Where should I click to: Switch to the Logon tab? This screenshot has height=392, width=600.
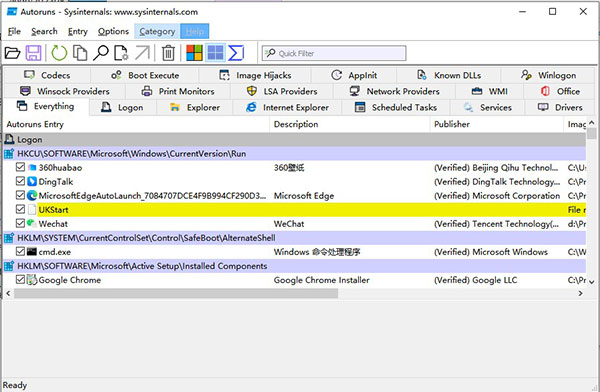[x=122, y=108]
